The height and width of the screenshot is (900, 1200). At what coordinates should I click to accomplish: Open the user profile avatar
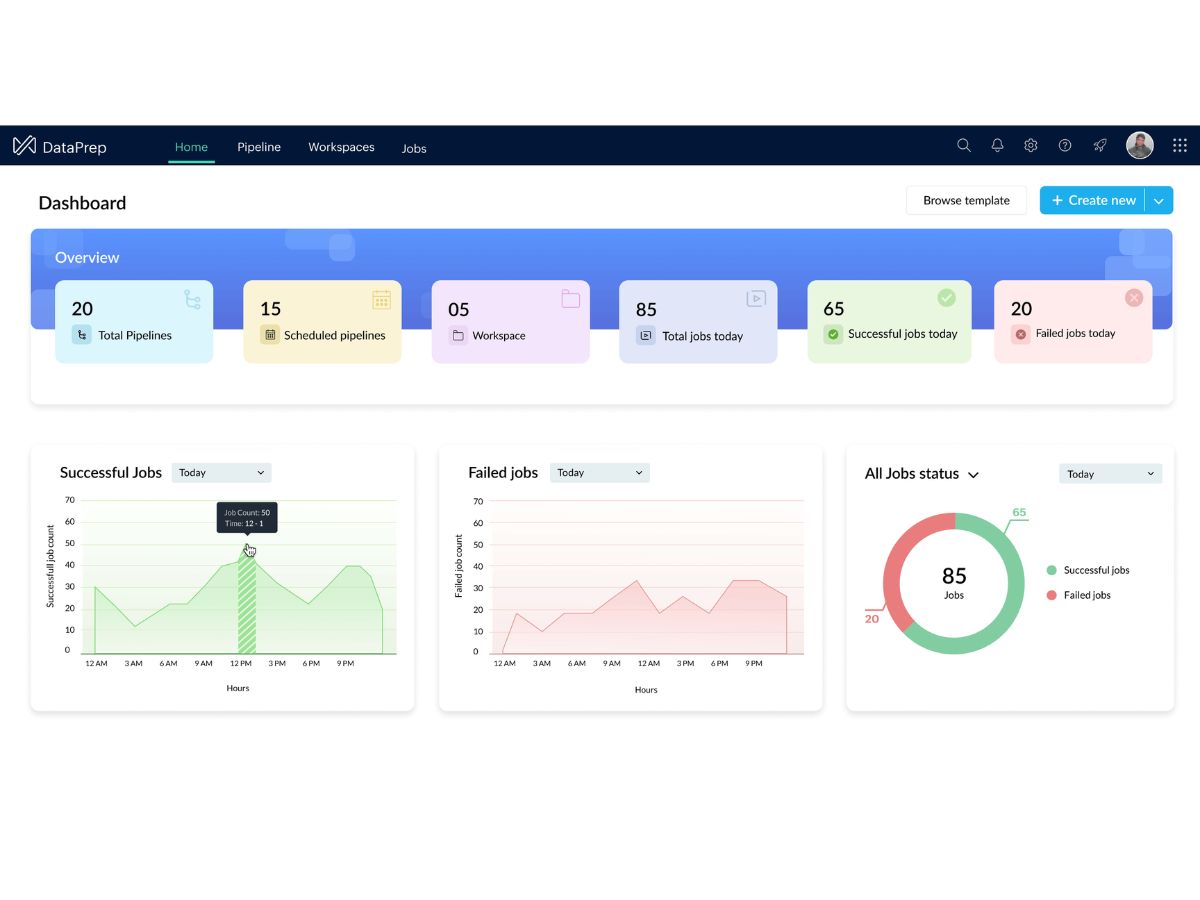[x=1140, y=145]
